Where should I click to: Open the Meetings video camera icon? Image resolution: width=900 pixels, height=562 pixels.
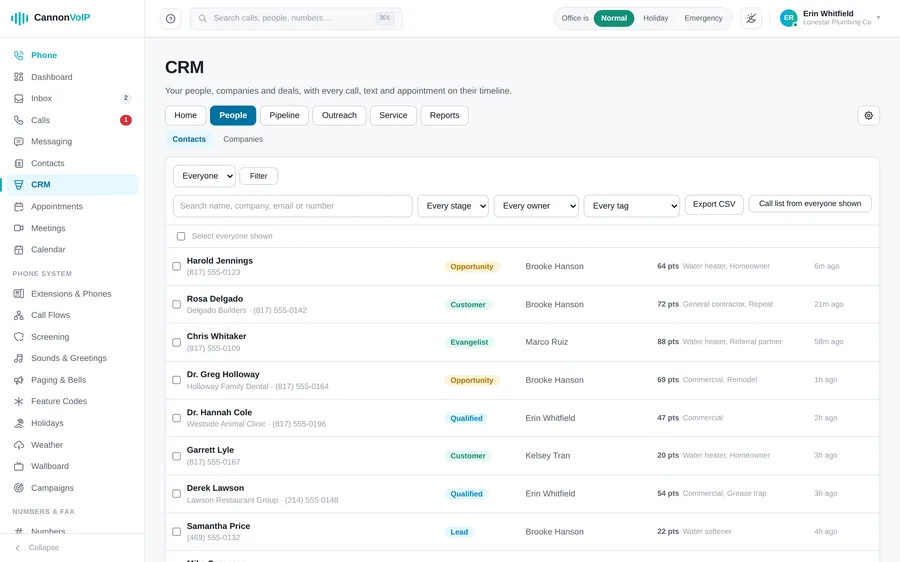pyautogui.click(x=19, y=228)
